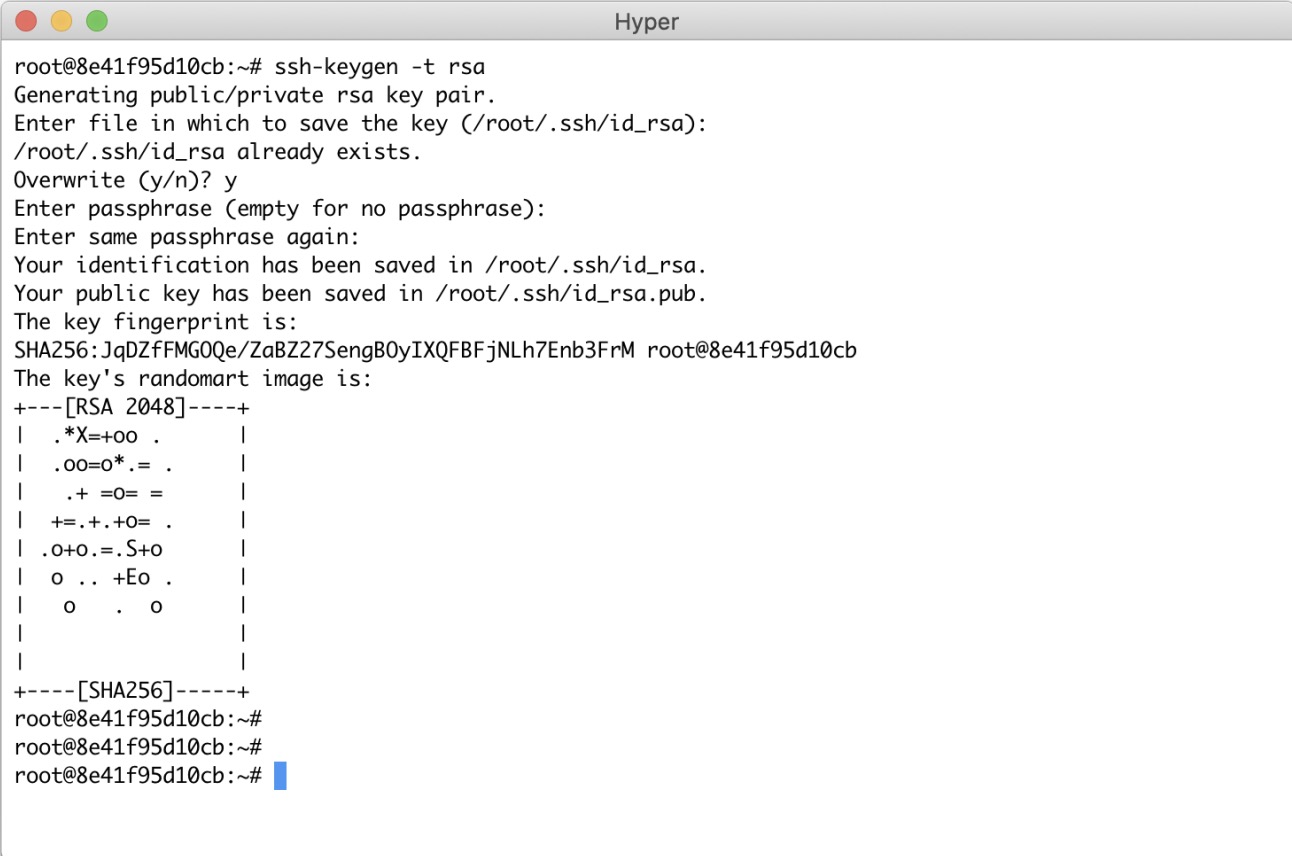Screen dimensions: 1292x856
Task: Click the S character in randomart
Action: (x=131, y=549)
